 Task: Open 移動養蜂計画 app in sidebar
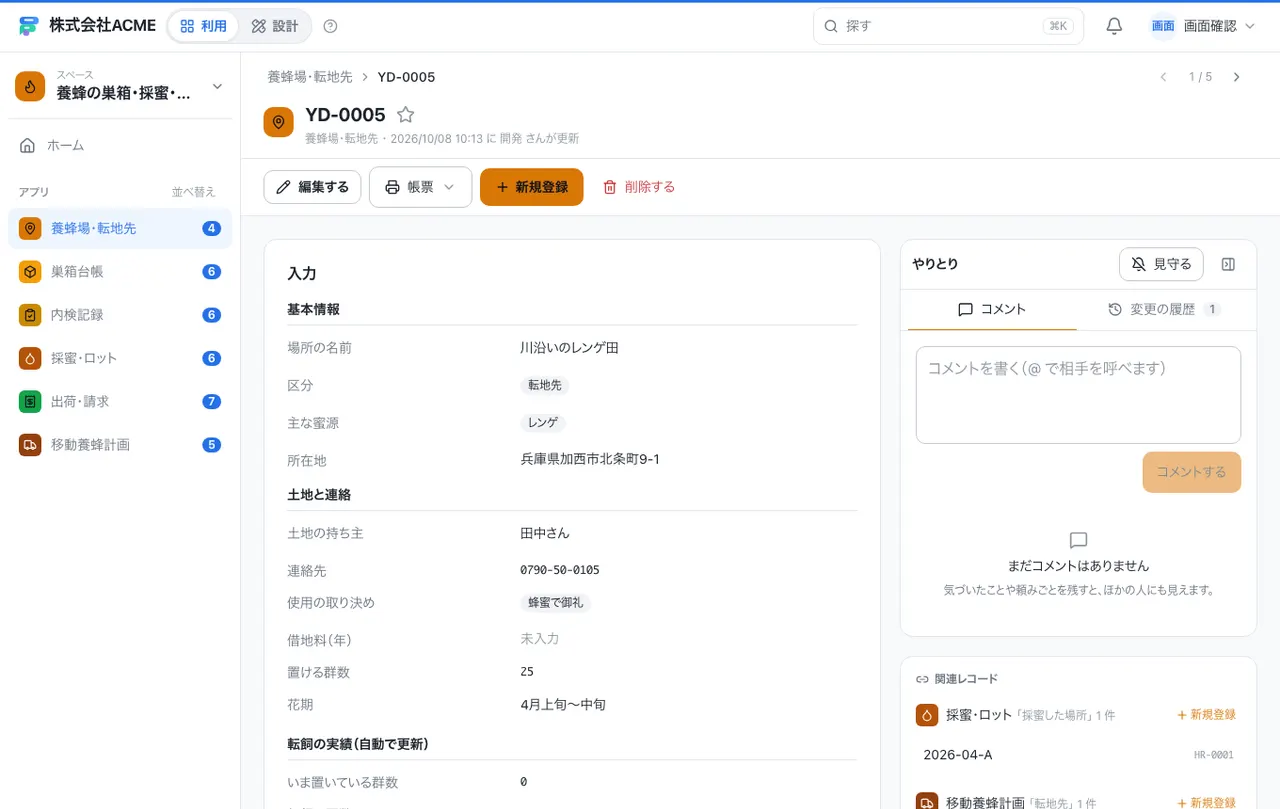click(120, 444)
